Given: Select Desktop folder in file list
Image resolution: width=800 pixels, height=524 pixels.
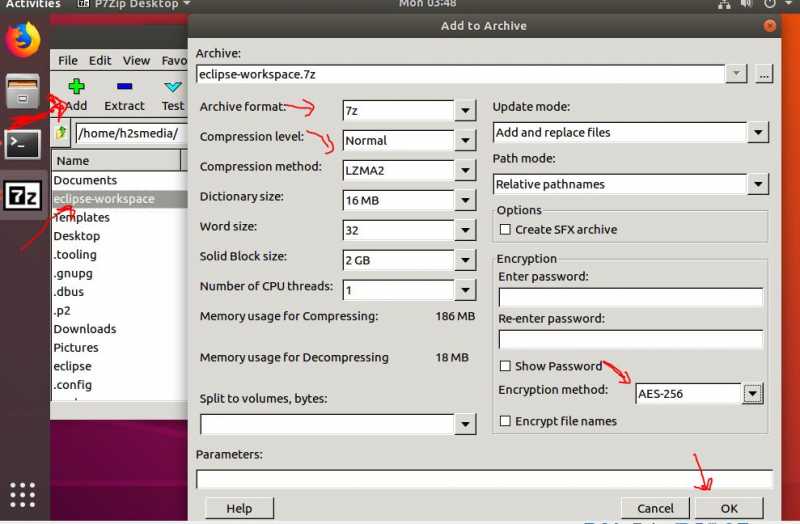Looking at the screenshot, I should 77,236.
